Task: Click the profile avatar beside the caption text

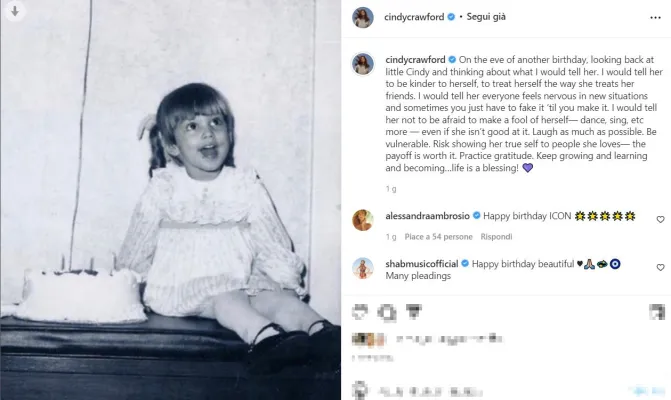Action: pos(362,65)
